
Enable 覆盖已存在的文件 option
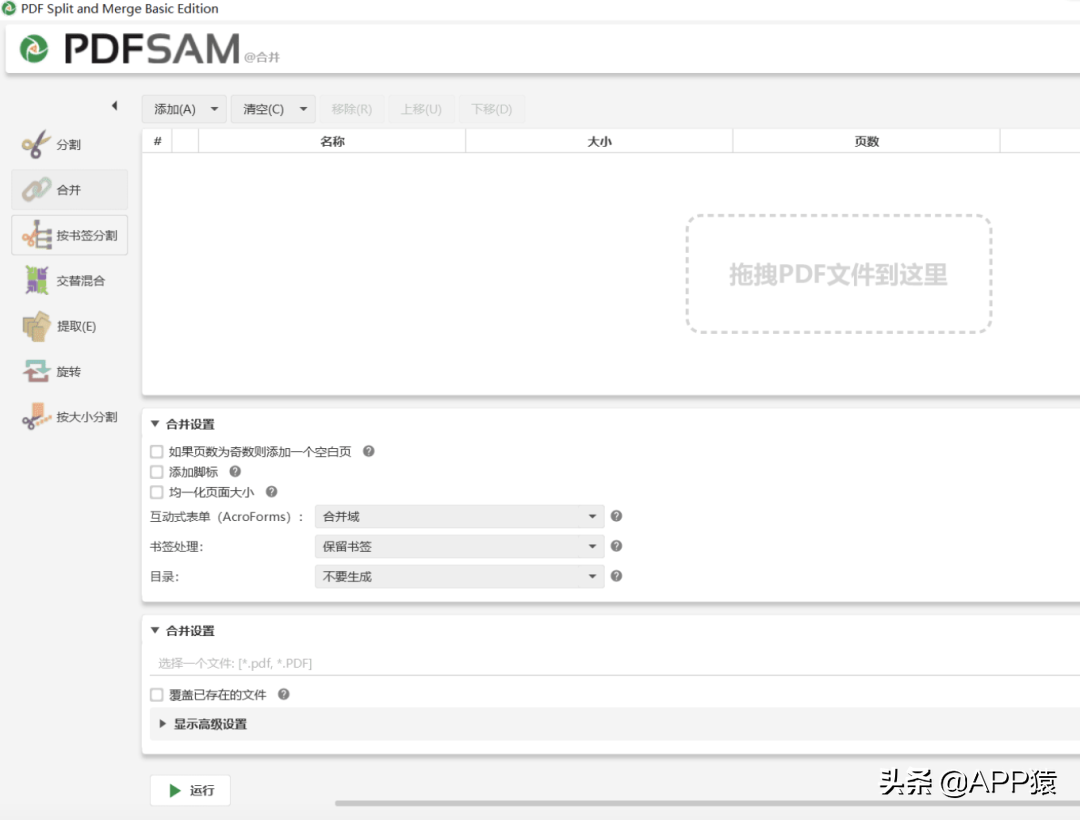157,694
